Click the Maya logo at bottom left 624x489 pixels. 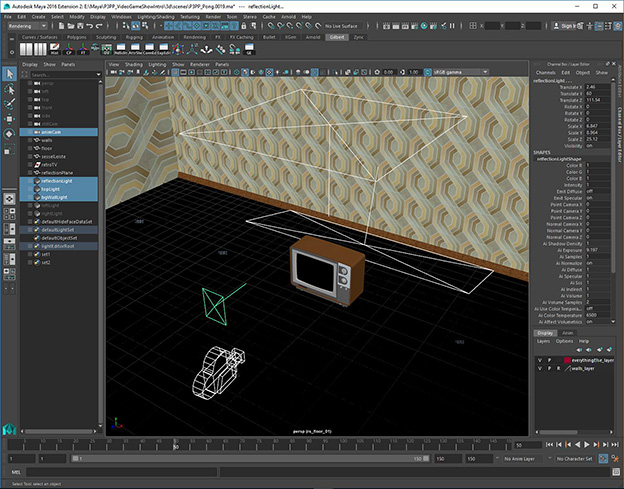pos(8,428)
